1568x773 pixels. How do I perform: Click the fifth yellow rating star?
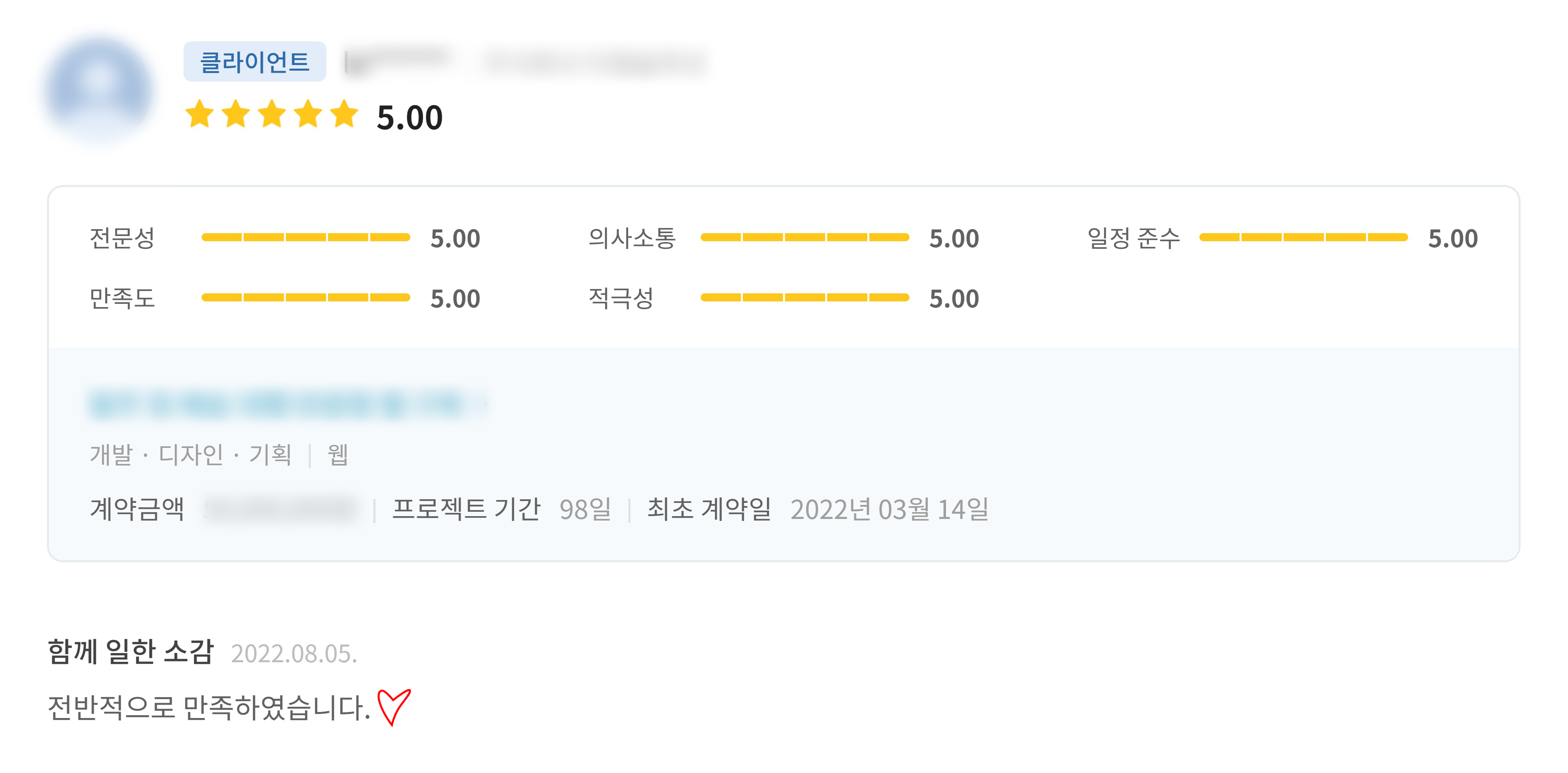pos(345,114)
